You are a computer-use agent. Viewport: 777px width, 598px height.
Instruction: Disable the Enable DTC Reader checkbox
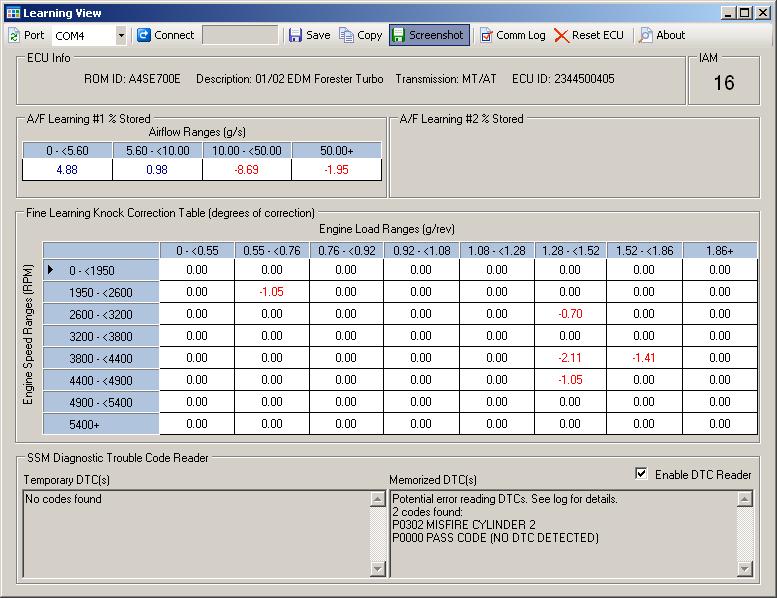[x=641, y=474]
